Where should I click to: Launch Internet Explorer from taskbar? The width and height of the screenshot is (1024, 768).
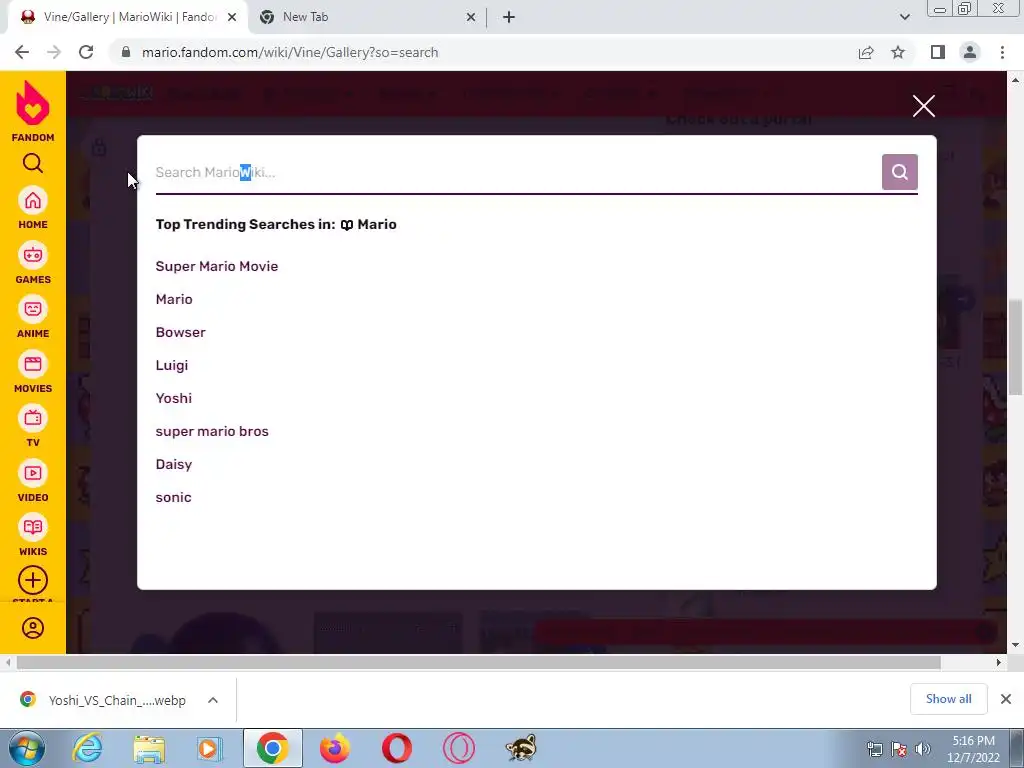[x=87, y=748]
